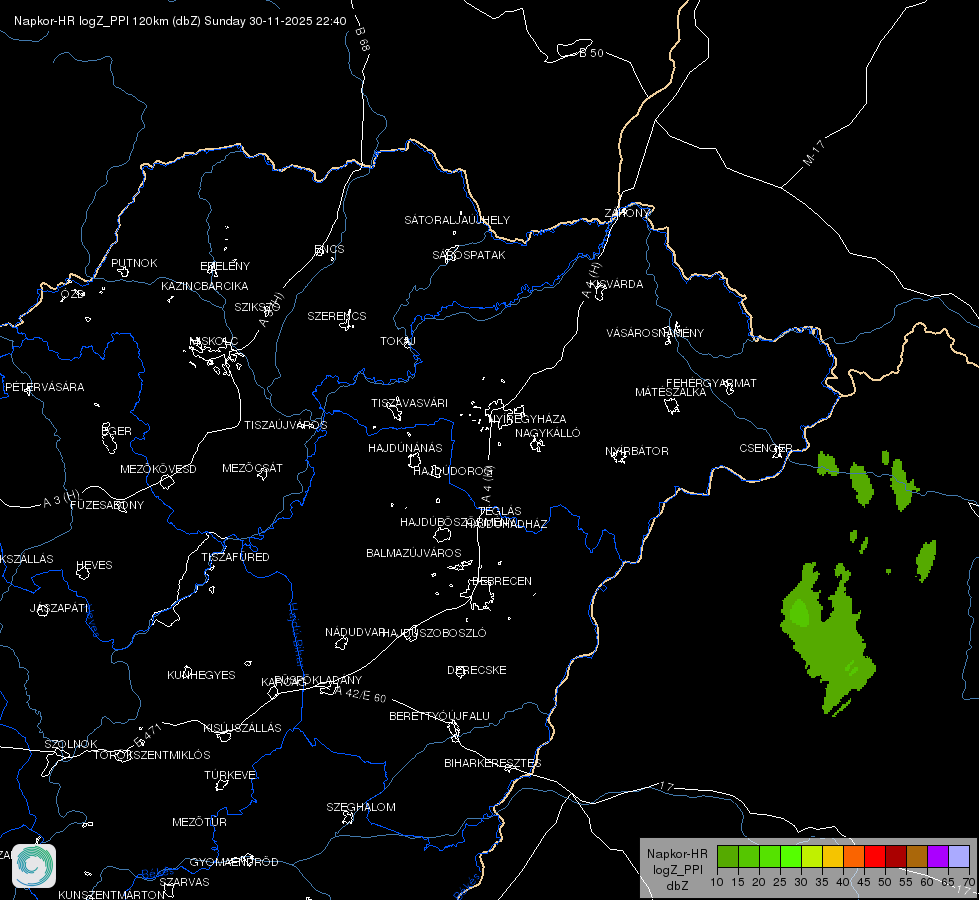This screenshot has height=900, width=979.
Task: Click the MÁTÉSZALKA town label
Action: 671,392
